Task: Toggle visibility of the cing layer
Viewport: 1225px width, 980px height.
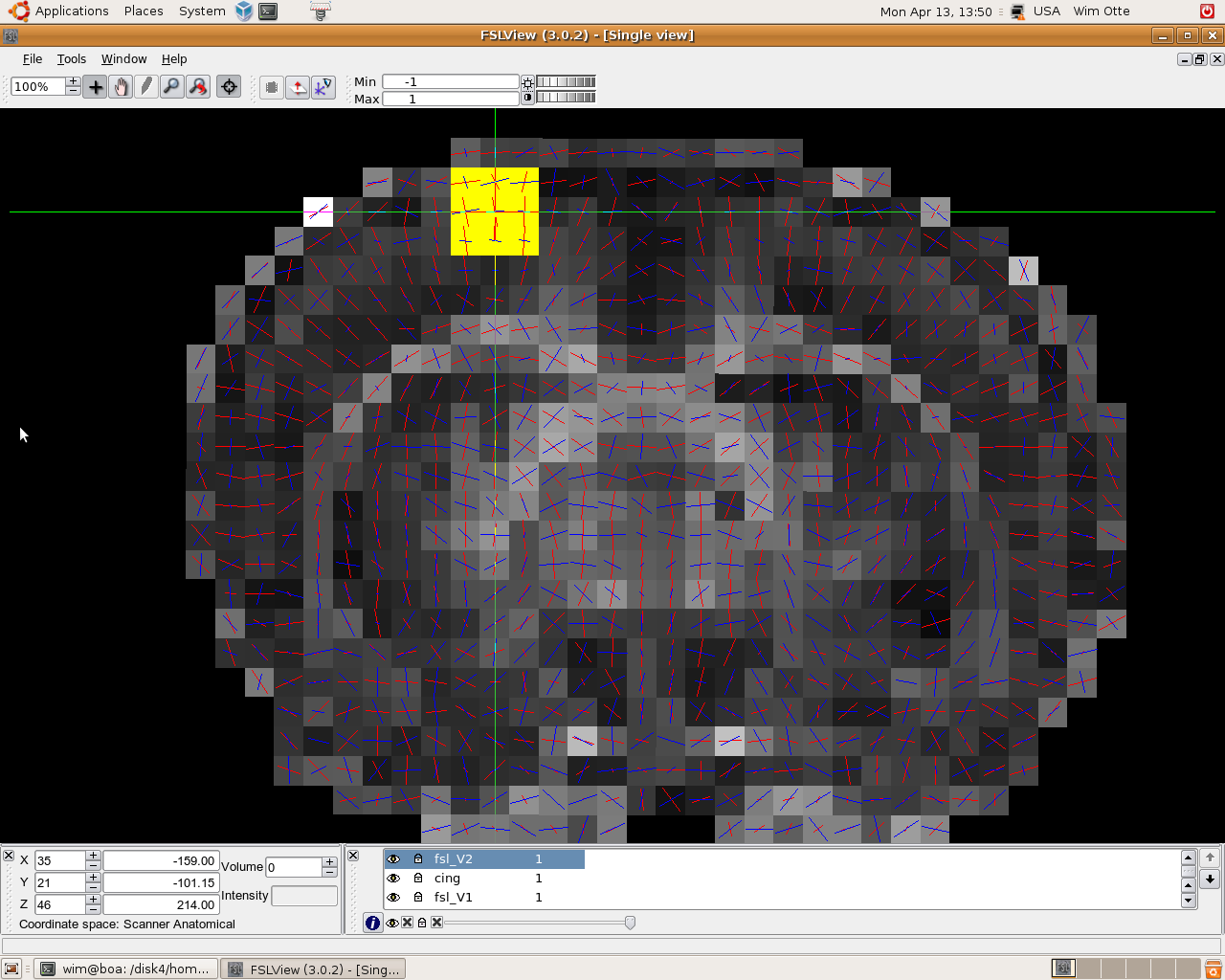Action: click(393, 879)
